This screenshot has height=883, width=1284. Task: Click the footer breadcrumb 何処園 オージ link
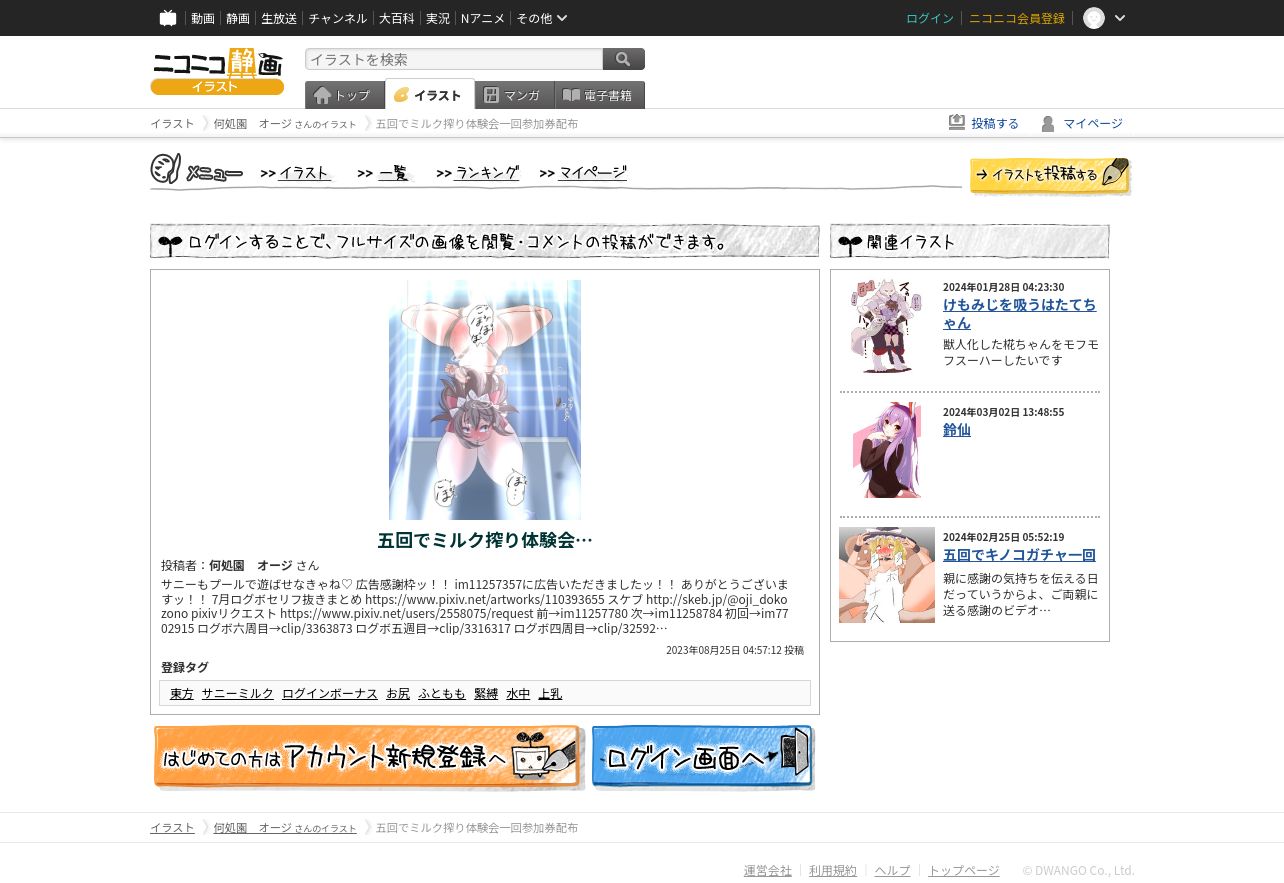(x=284, y=828)
